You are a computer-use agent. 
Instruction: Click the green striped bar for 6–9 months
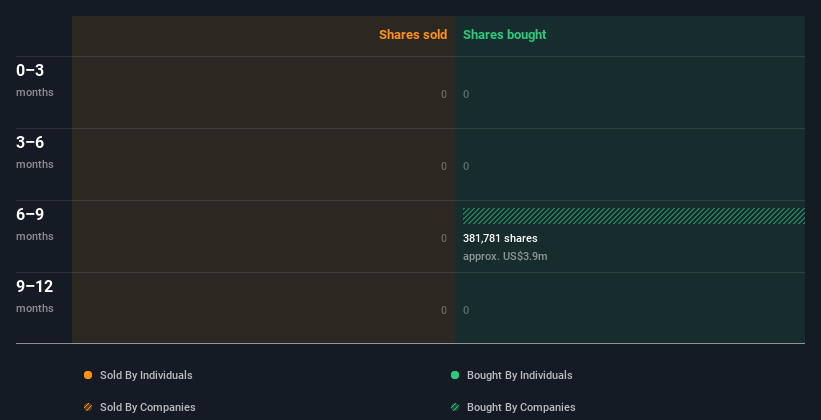[633, 216]
